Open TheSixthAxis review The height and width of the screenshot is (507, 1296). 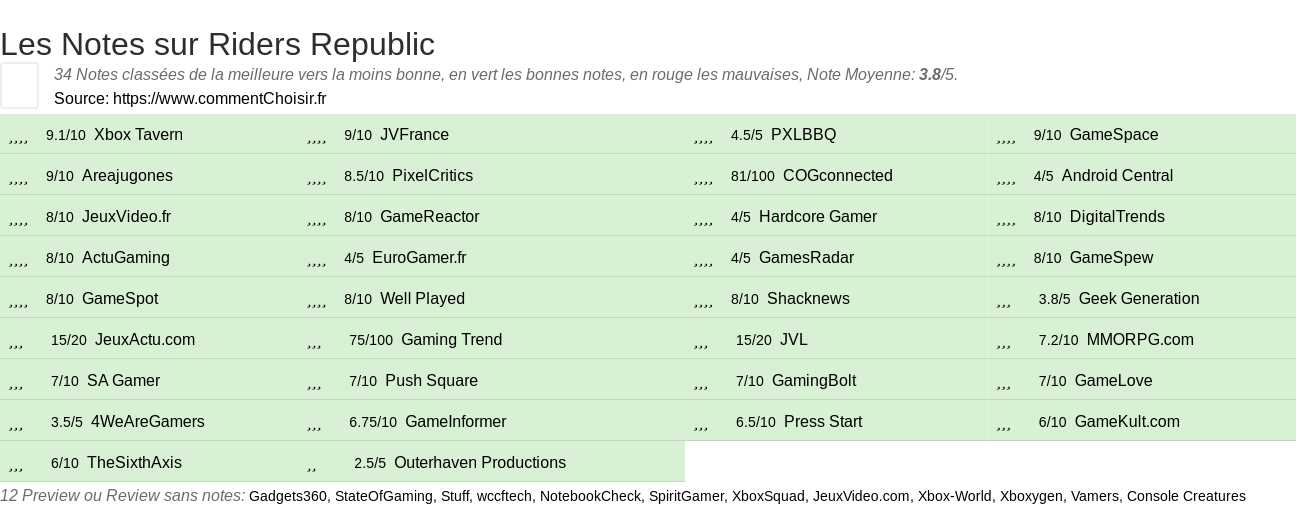pos(134,463)
